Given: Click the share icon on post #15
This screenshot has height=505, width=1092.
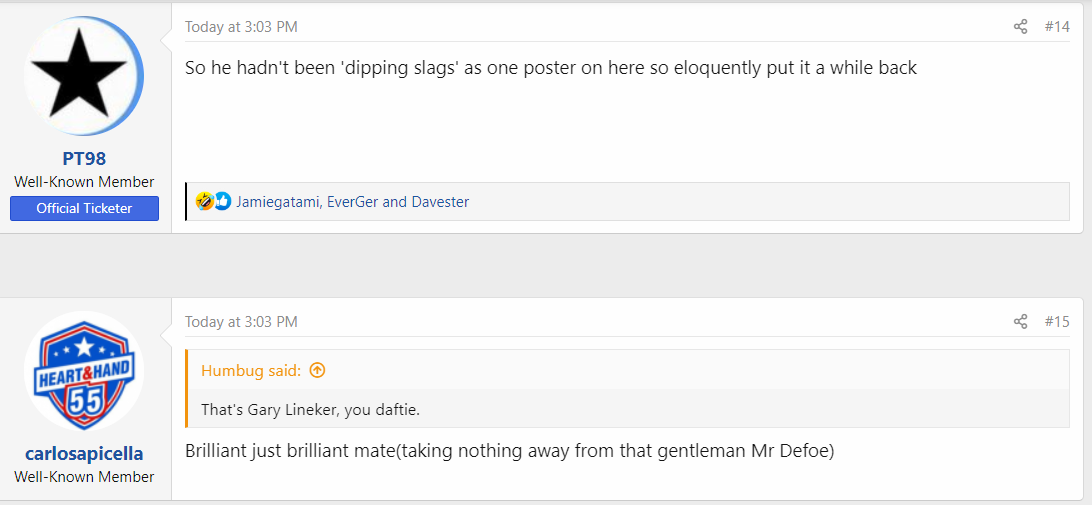Looking at the screenshot, I should pyautogui.click(x=1020, y=322).
